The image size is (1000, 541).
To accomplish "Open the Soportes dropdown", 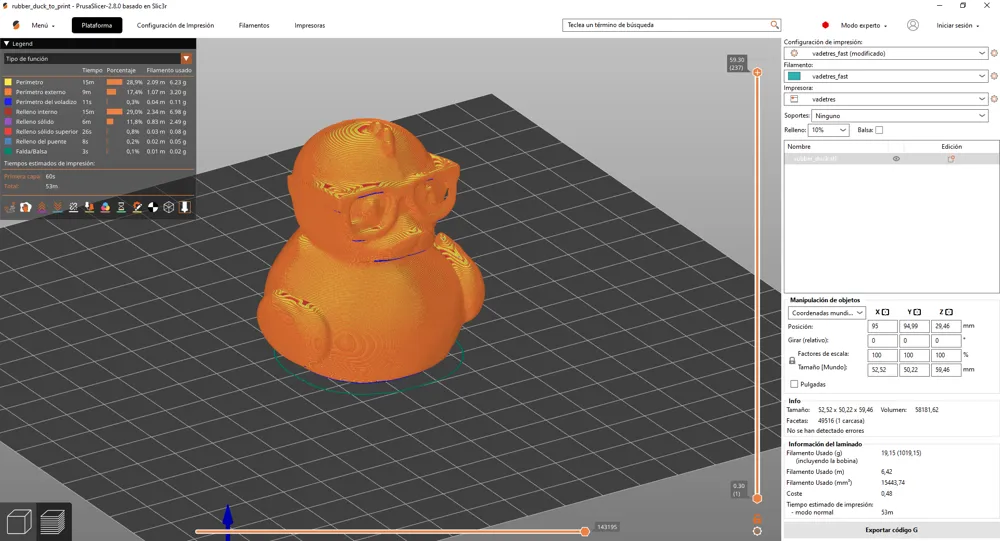I will (900, 115).
